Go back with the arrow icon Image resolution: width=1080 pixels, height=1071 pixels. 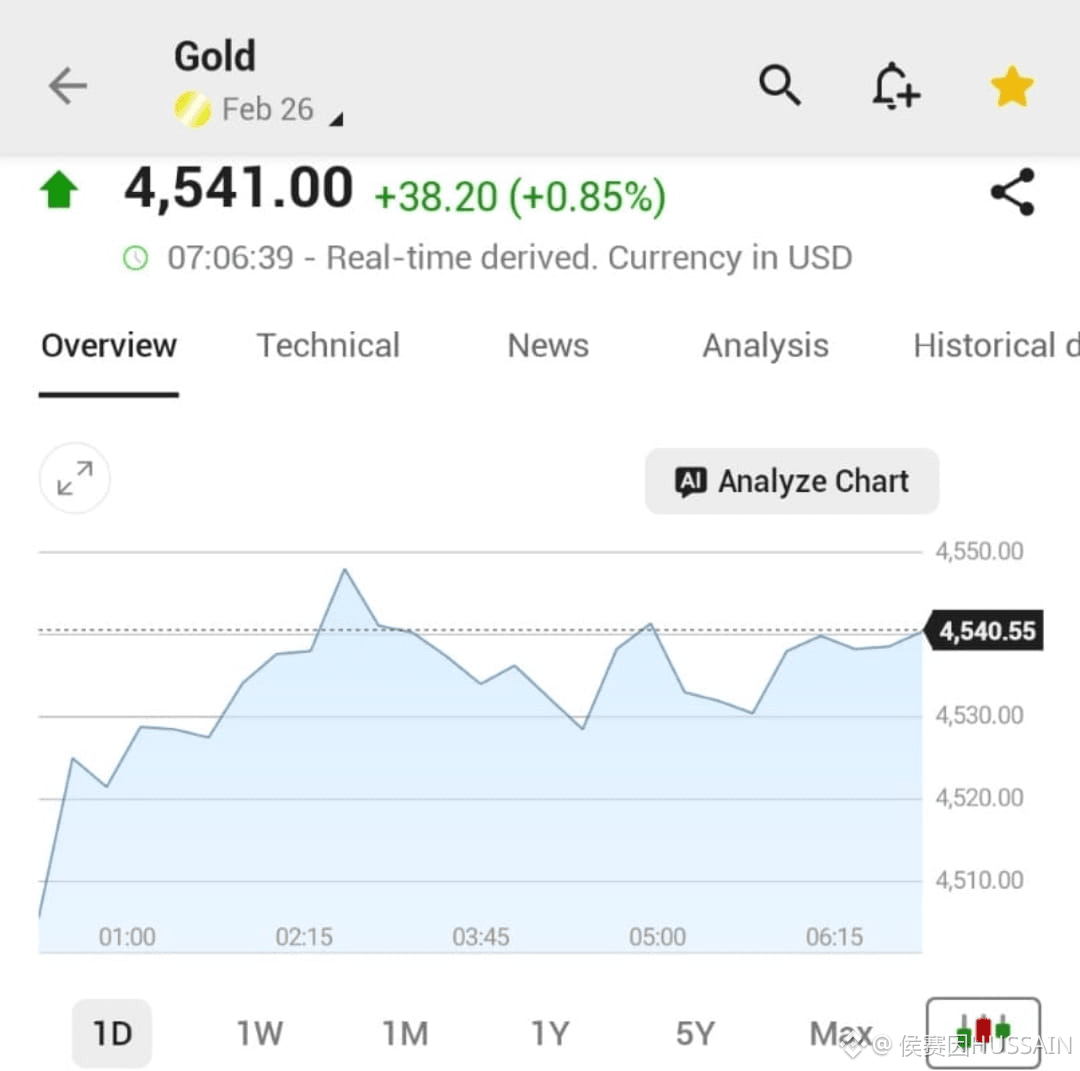(x=67, y=87)
